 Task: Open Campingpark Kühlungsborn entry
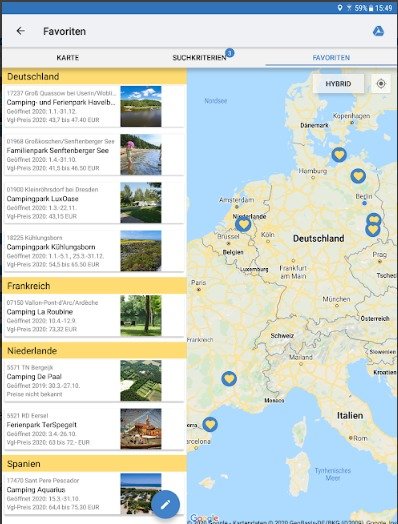coord(94,251)
